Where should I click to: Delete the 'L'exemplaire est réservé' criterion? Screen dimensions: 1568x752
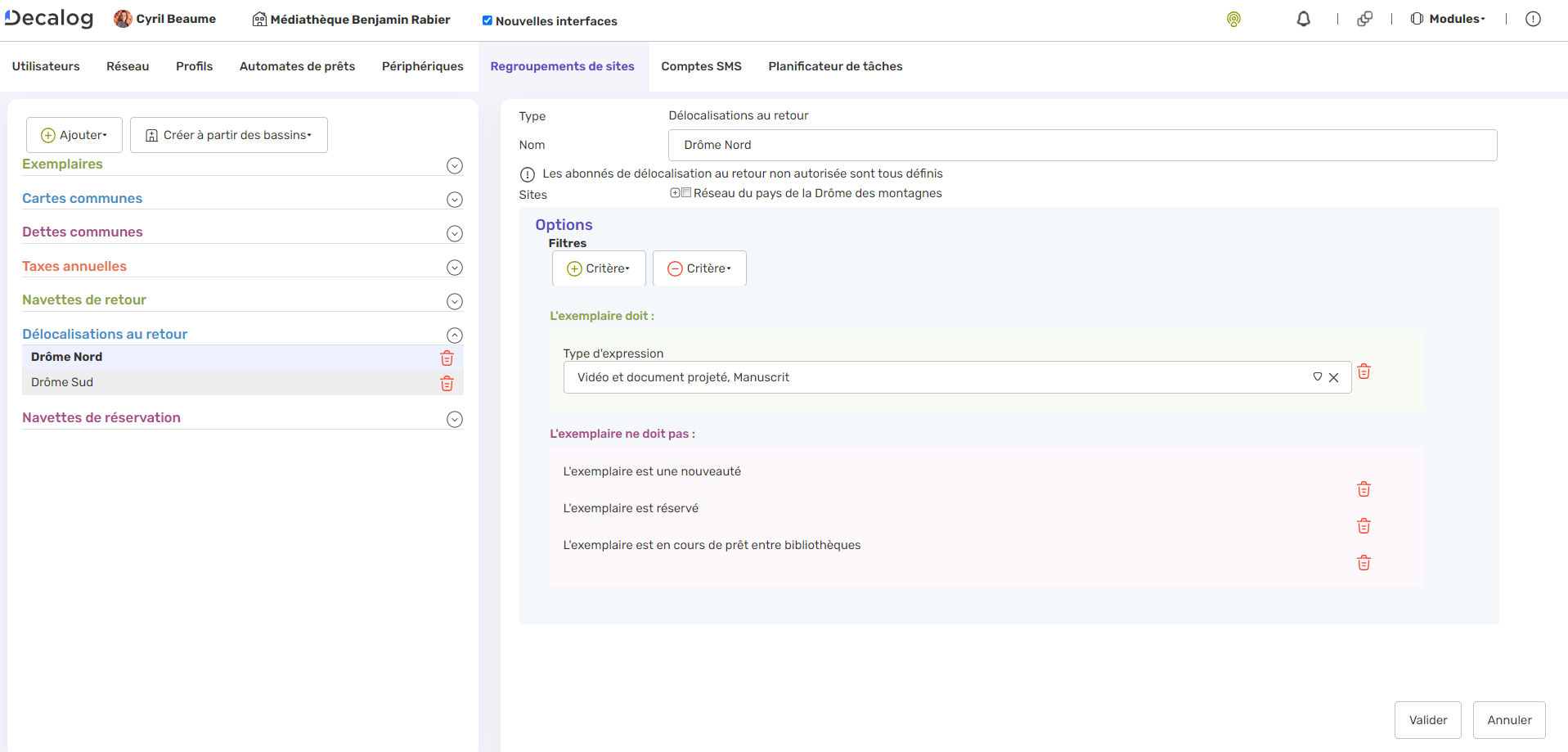click(x=1364, y=526)
